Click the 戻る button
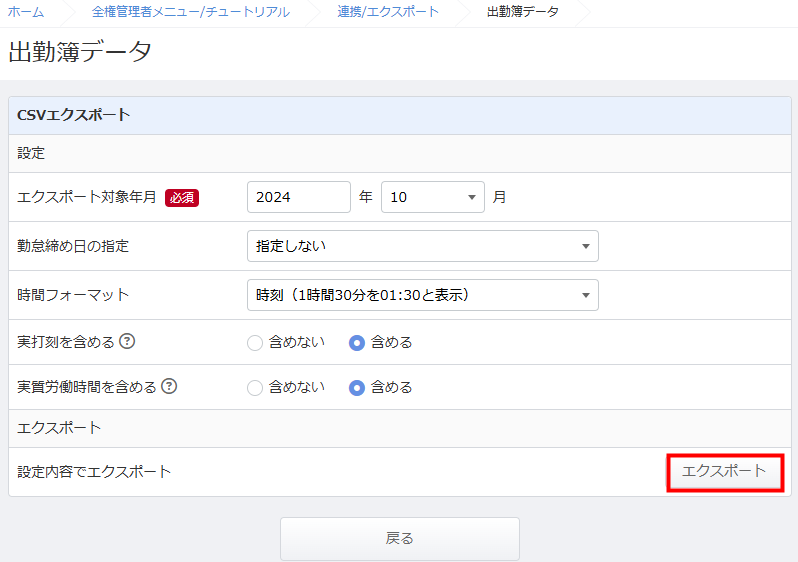798x562 pixels. [x=400, y=539]
